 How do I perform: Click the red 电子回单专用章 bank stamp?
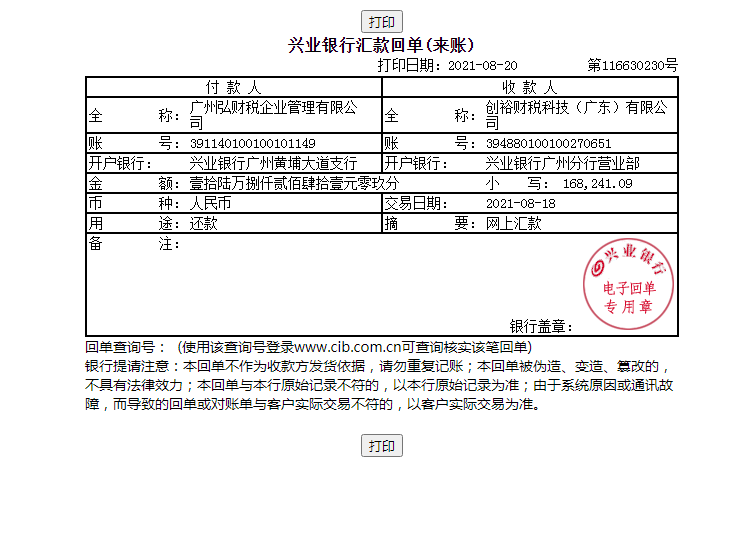pyautogui.click(x=628, y=284)
